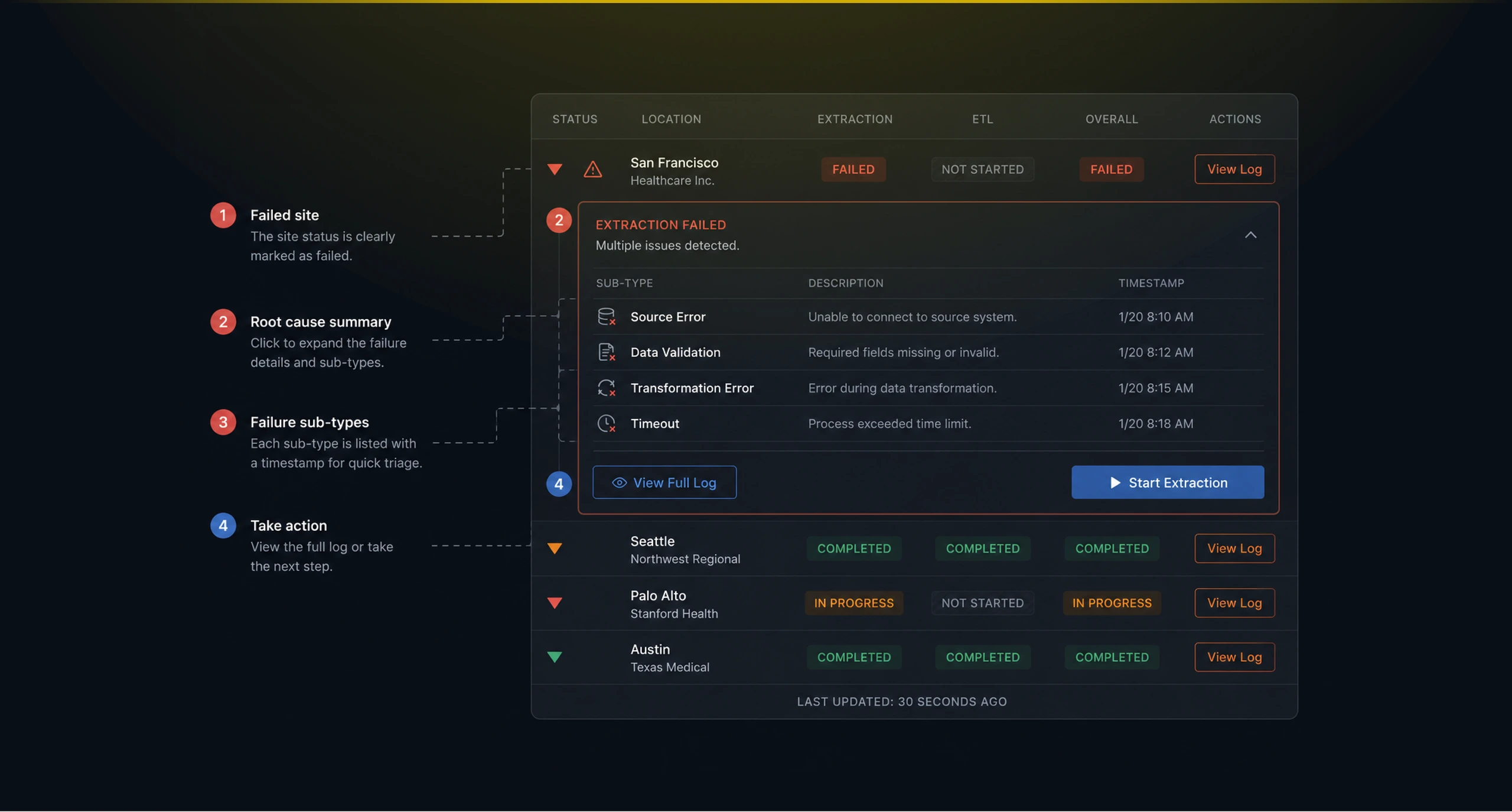Select the Timeout failure sub-type row
This screenshot has height=812, width=1512.
tap(928, 424)
